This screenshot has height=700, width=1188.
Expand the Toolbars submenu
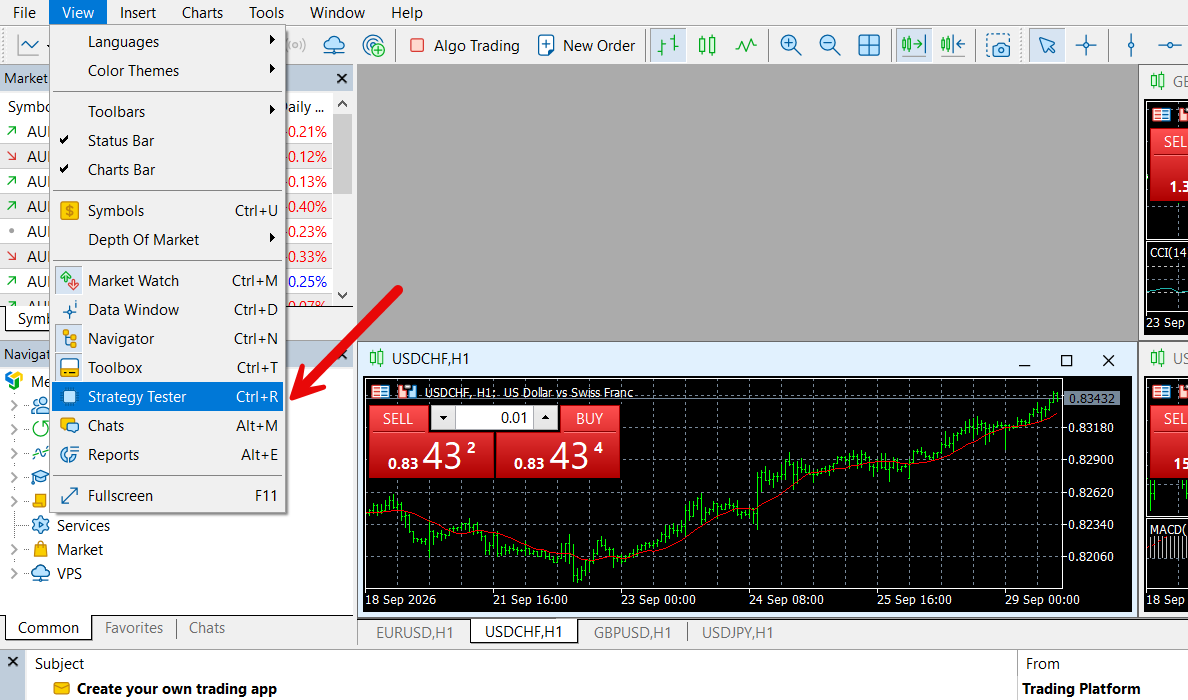(x=168, y=111)
